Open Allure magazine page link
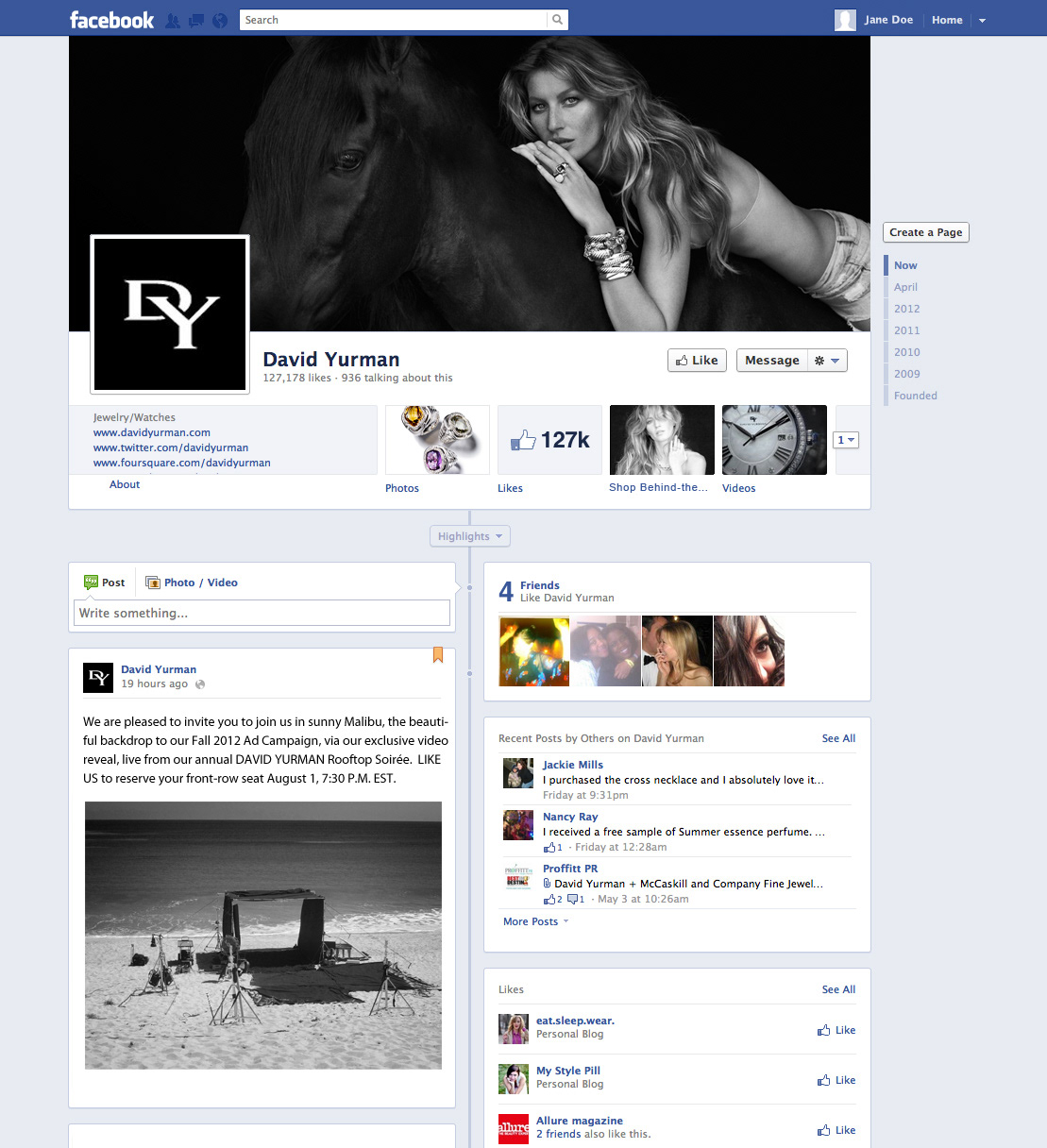The height and width of the screenshot is (1148, 1047). point(580,1121)
